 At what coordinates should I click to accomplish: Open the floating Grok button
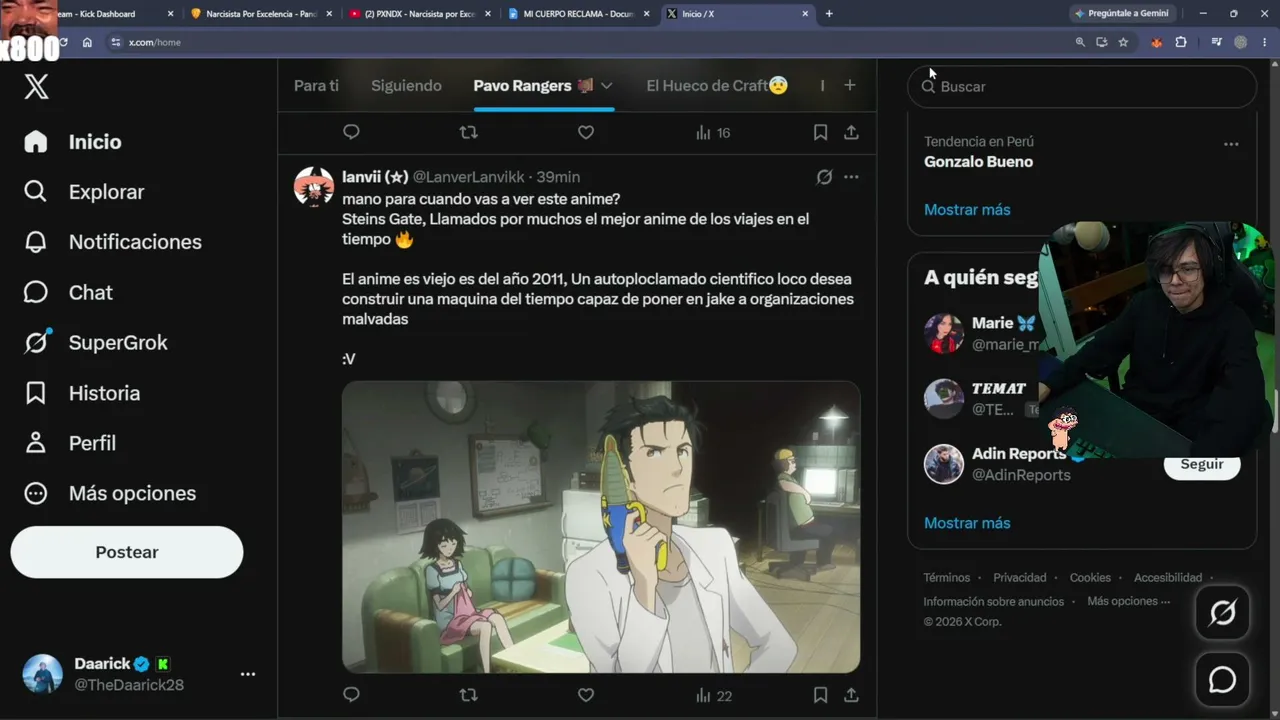click(1222, 612)
